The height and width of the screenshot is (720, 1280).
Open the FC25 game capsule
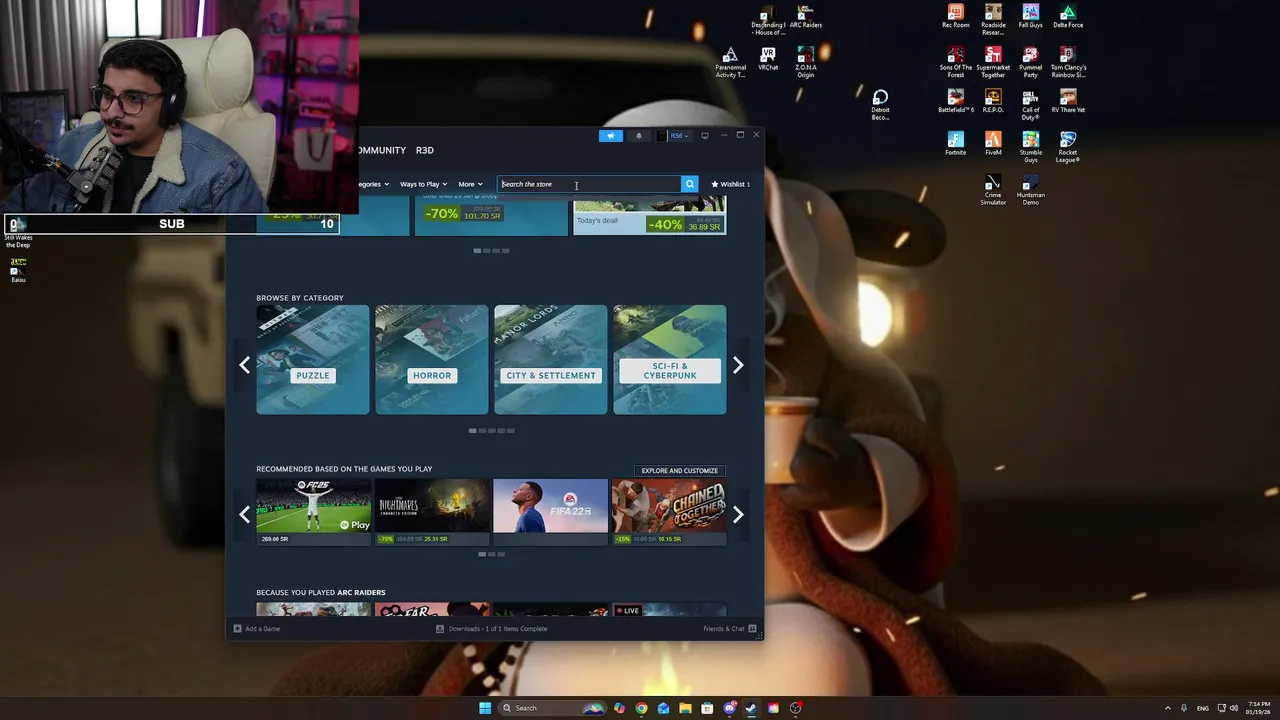pyautogui.click(x=313, y=512)
